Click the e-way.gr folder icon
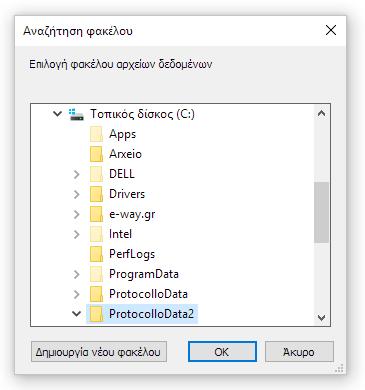Screen dimensions: 365x390 96,214
